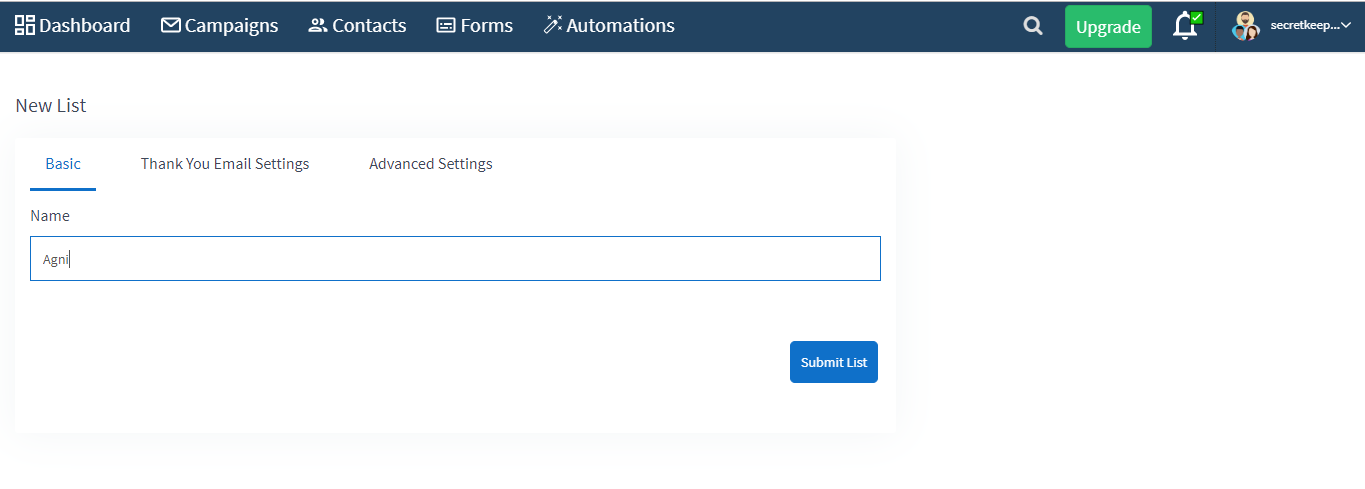
Task: Open the Thank You Email Settings tab
Action: (225, 163)
